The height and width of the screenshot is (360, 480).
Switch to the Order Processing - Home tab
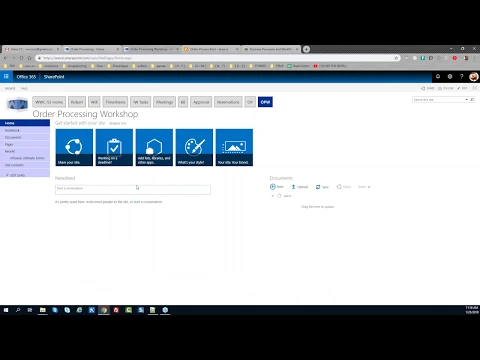91,49
